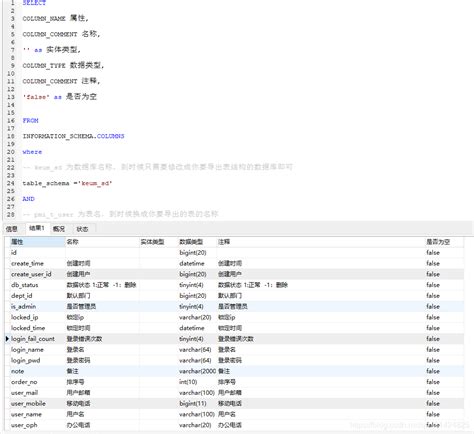474x434 pixels.
Task: Place cursor on the FROM keyword
Action: point(30,120)
